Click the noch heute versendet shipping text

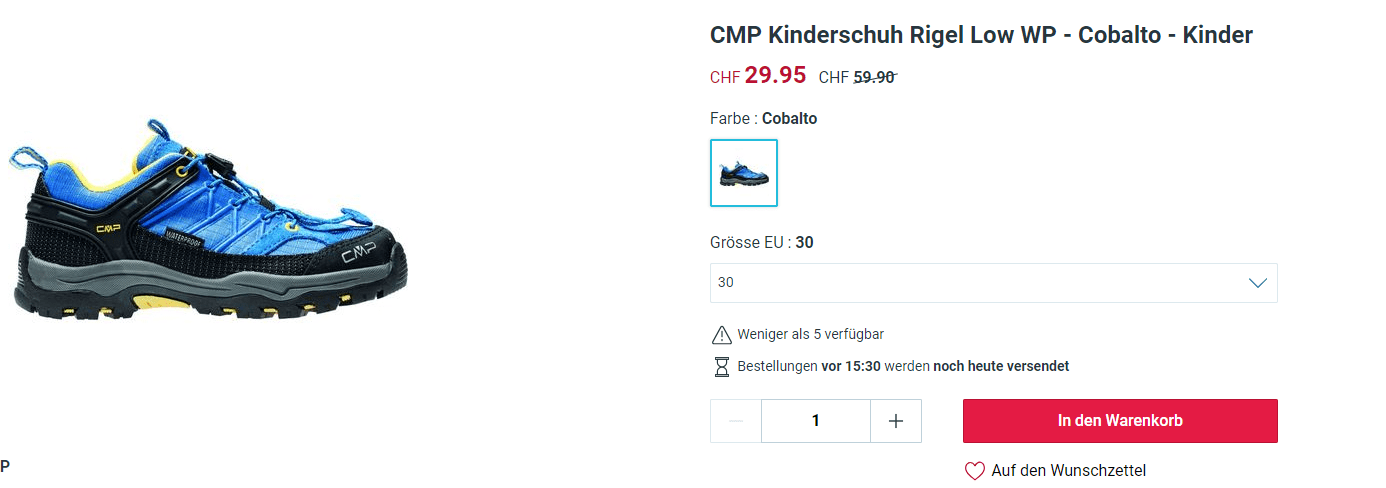pyautogui.click(x=1001, y=367)
